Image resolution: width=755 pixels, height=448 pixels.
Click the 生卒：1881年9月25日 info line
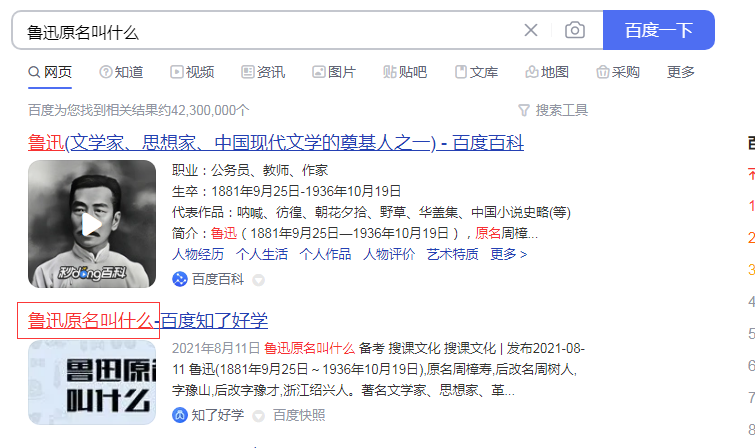(286, 191)
